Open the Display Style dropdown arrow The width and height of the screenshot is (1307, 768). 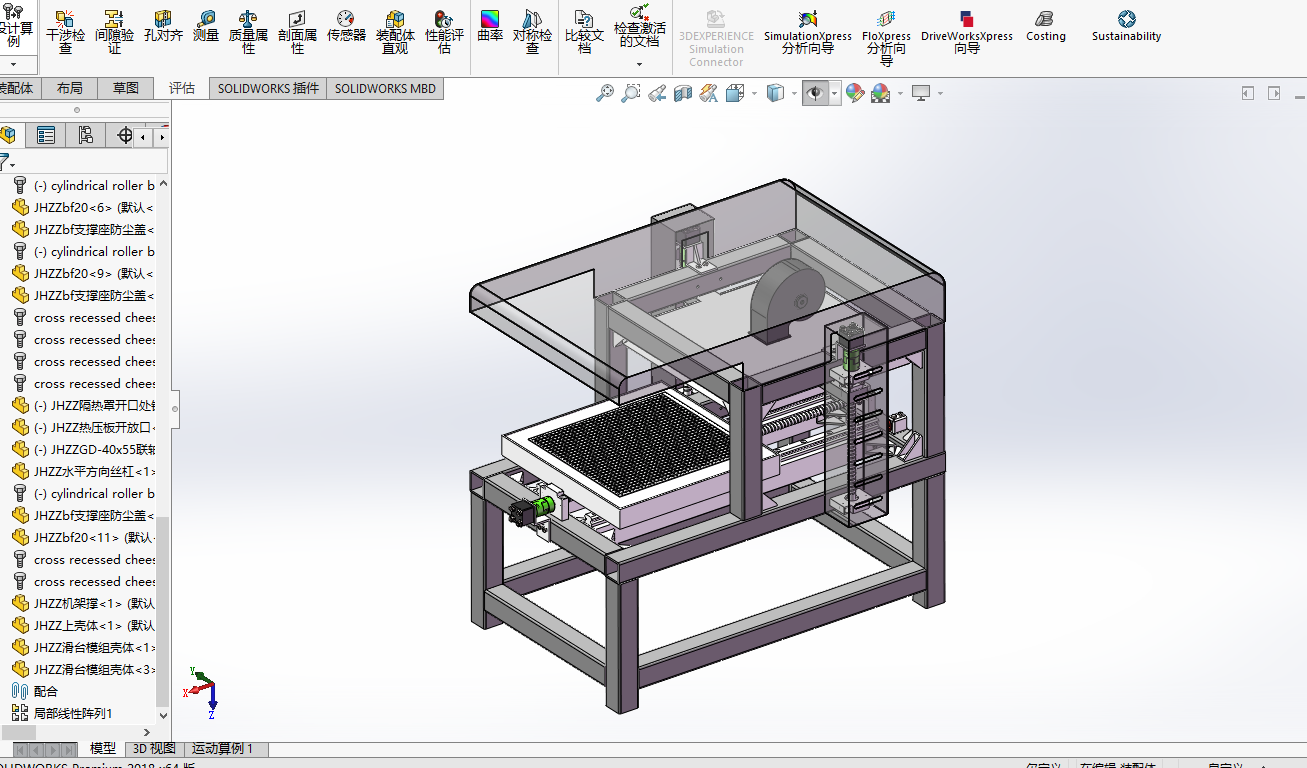(x=794, y=93)
